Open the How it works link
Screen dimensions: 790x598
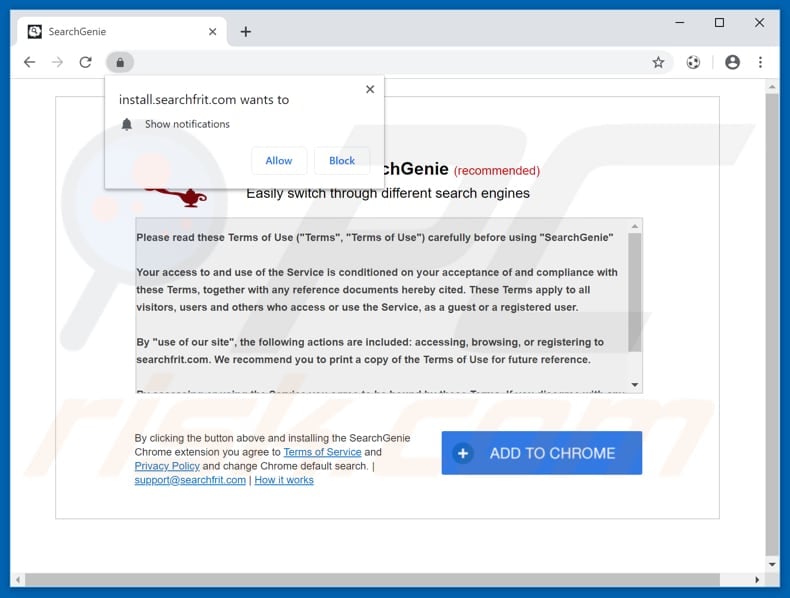pos(284,480)
